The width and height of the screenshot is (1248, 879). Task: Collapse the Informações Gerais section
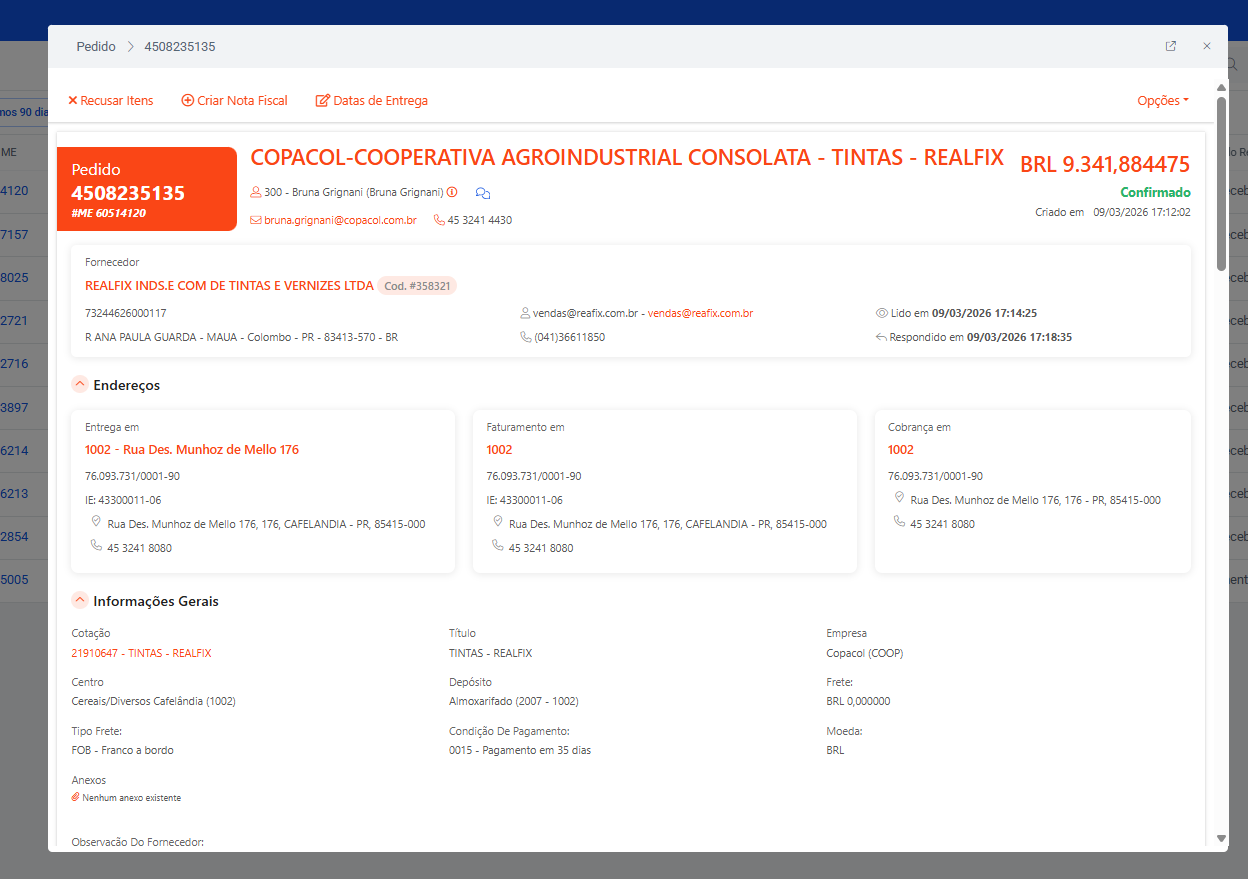coord(80,601)
